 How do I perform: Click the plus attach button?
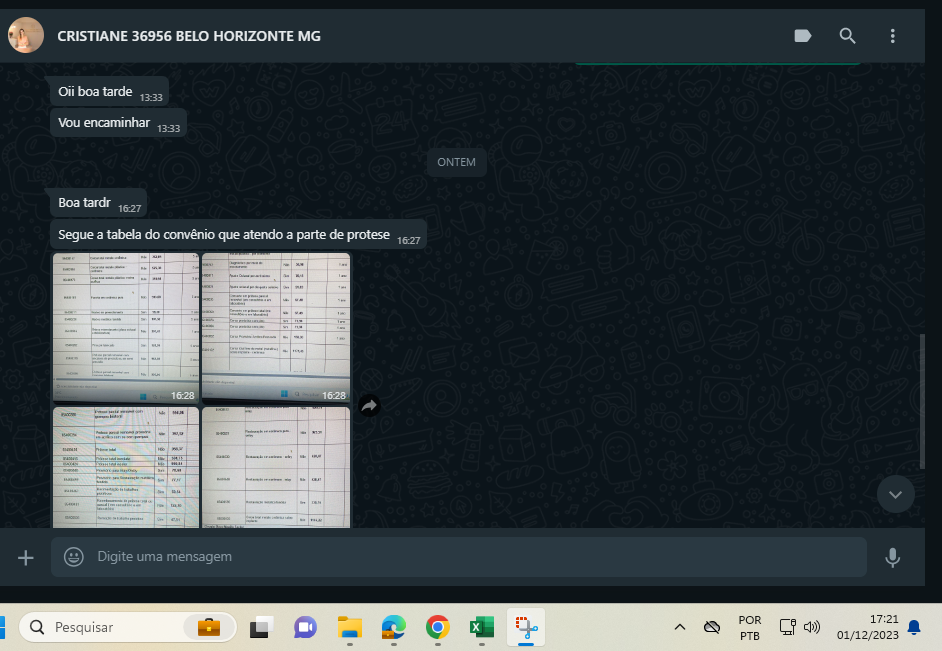26,557
